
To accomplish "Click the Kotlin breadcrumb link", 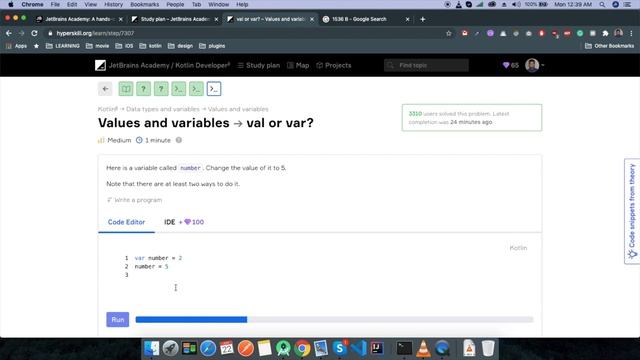I will point(108,109).
